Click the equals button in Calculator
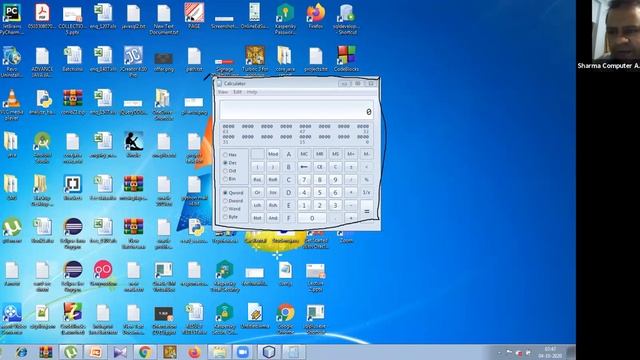The height and width of the screenshot is (360, 640). pyautogui.click(x=367, y=211)
